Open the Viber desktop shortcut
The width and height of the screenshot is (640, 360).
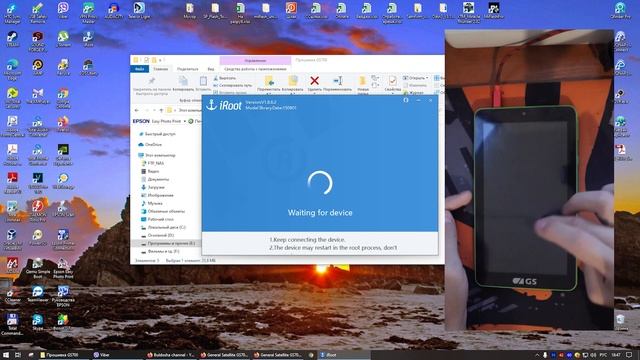(x=63, y=10)
